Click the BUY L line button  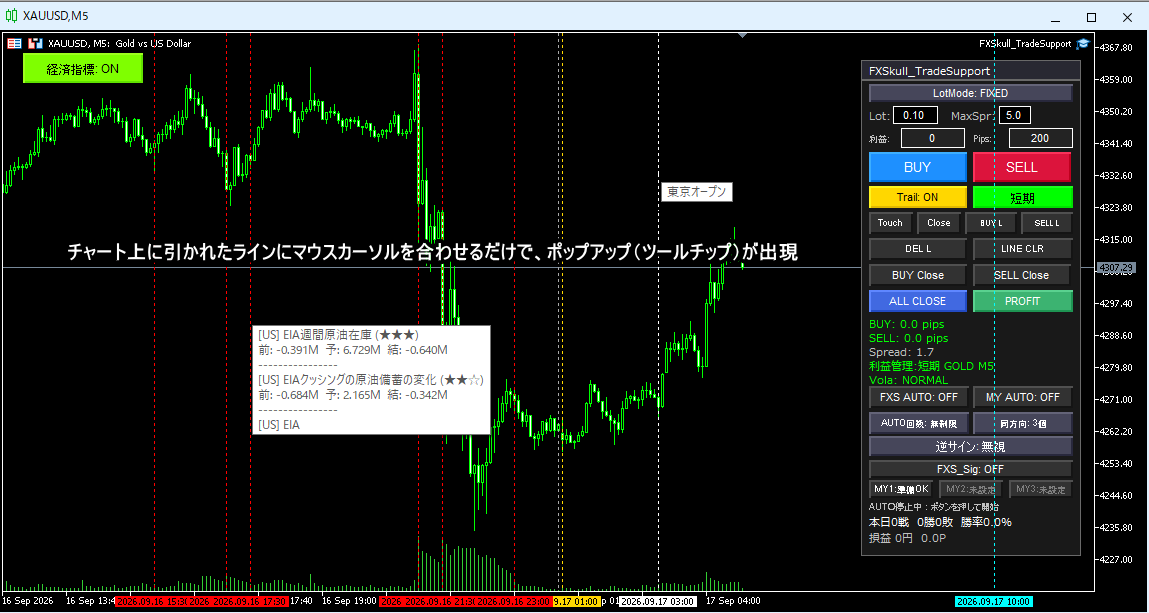991,223
